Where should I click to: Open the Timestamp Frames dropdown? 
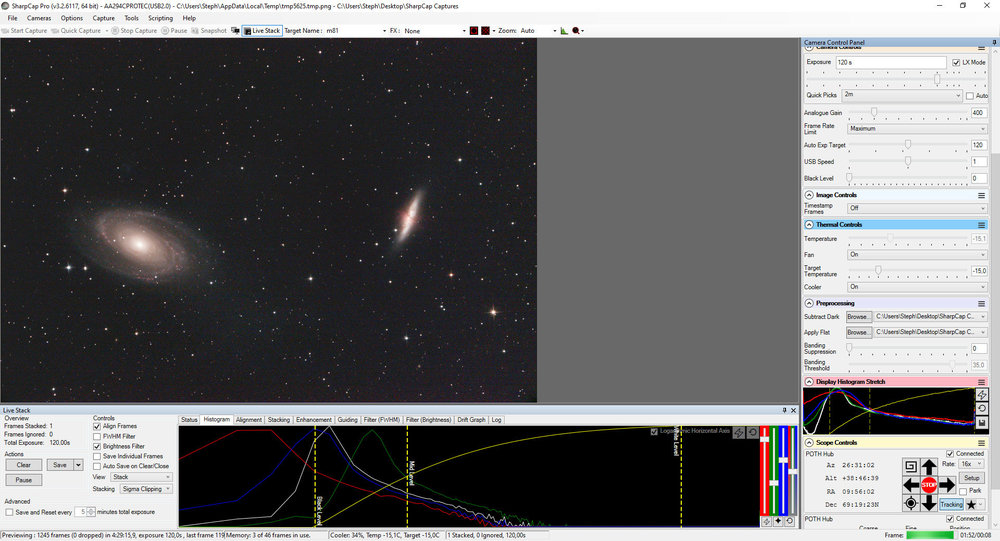(918, 208)
